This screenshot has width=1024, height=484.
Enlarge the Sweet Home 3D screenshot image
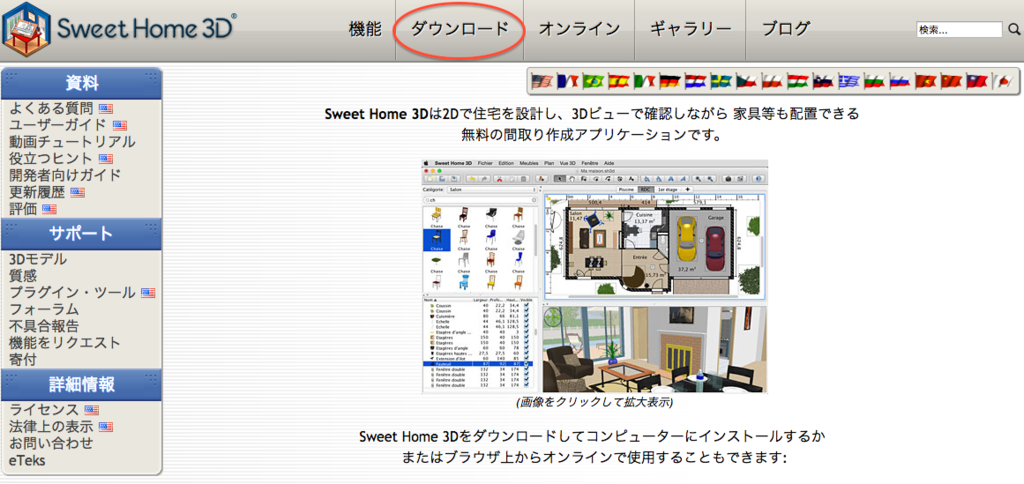coord(595,276)
